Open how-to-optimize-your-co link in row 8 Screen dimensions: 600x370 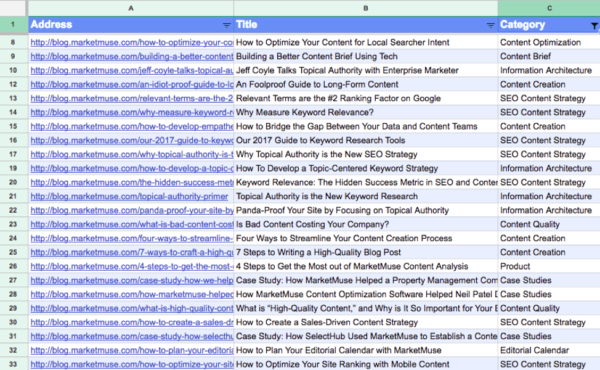[x=132, y=42]
